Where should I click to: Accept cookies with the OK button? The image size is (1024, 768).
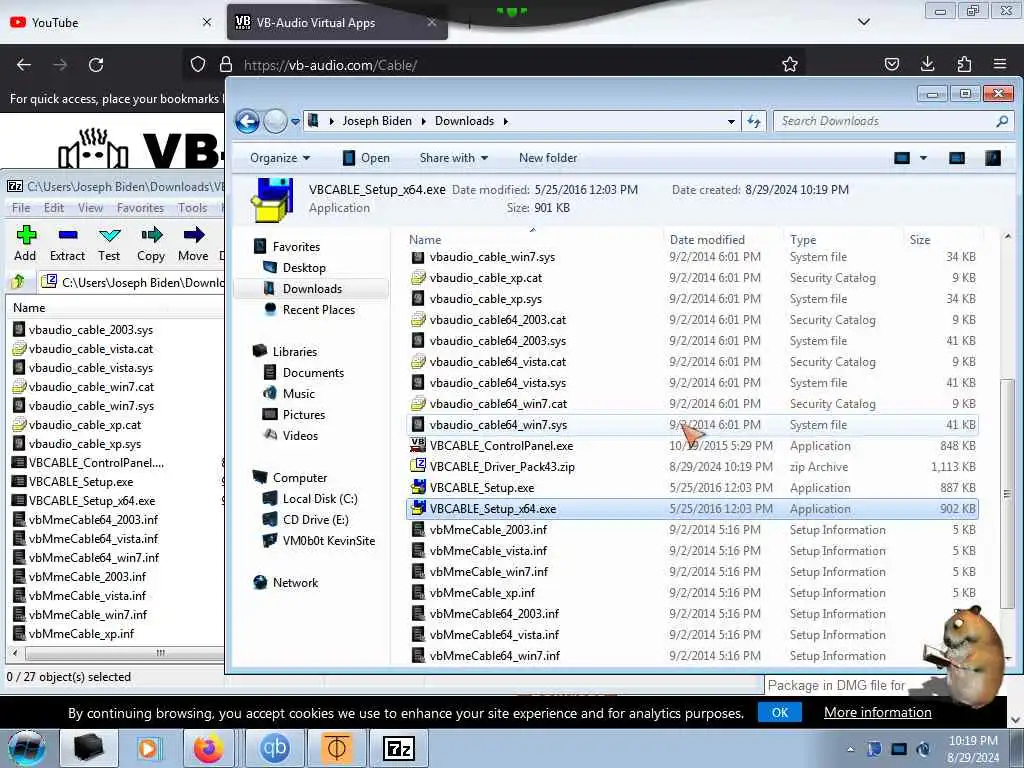tap(780, 712)
